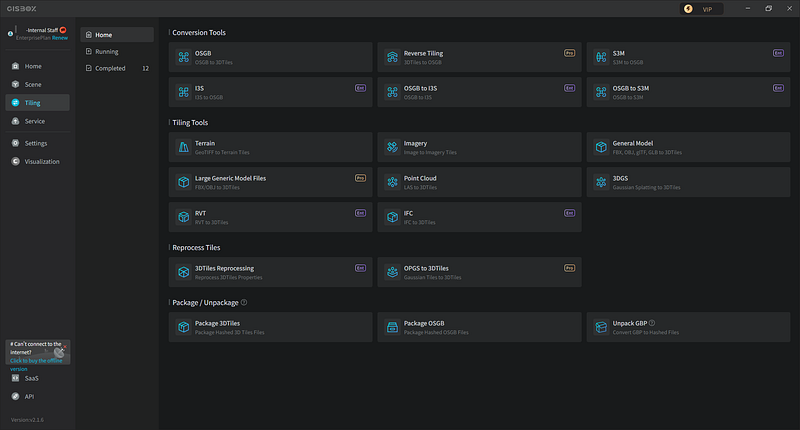Click the Tiling Tools heading
This screenshot has height=430, width=800.
[190, 123]
